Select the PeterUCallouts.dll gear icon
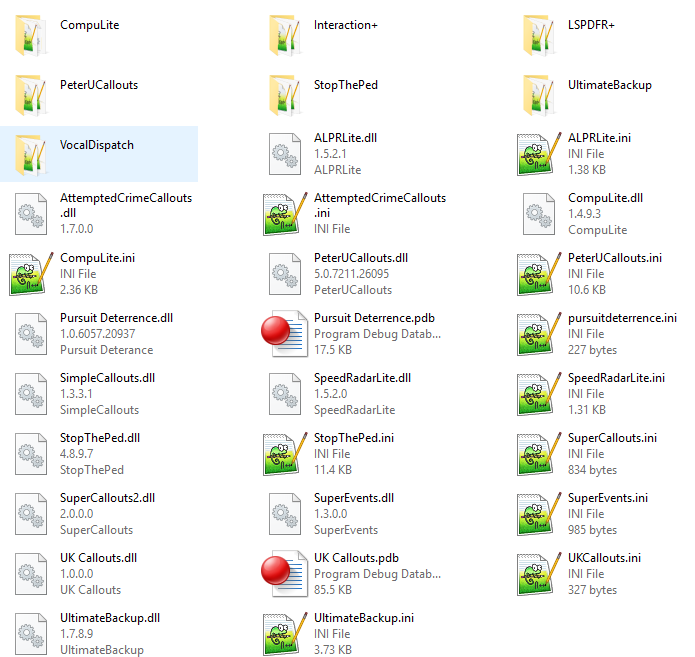Screen dimensions: 695x657 point(285,274)
